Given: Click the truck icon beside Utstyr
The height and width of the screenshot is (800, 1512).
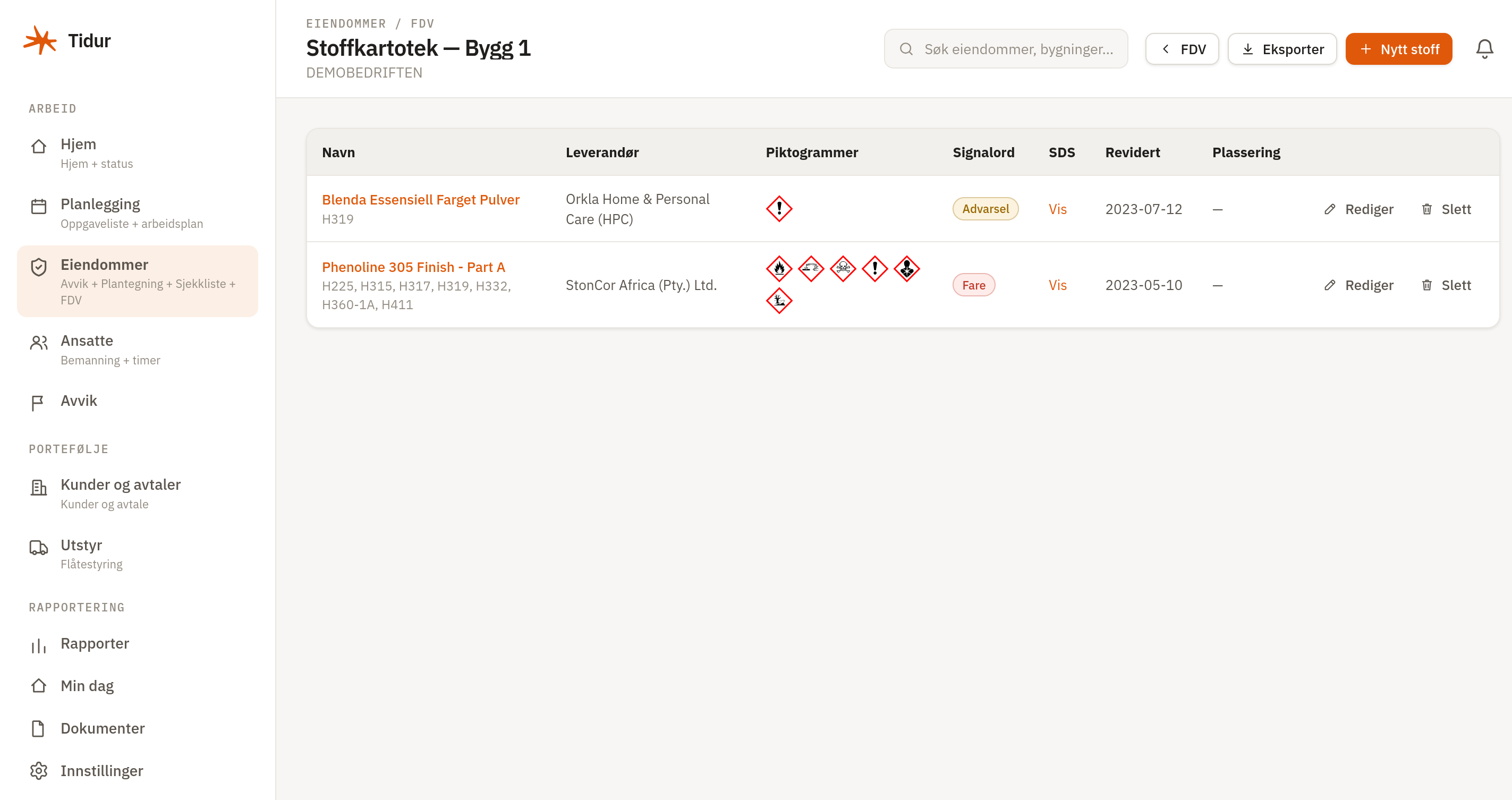Looking at the screenshot, I should [39, 548].
